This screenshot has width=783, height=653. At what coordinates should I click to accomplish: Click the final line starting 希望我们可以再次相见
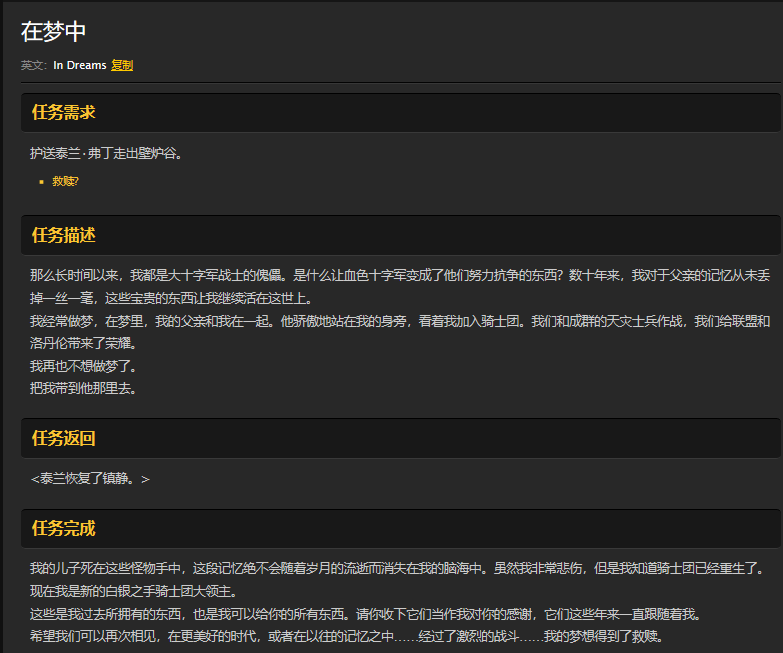pyautogui.click(x=347, y=636)
